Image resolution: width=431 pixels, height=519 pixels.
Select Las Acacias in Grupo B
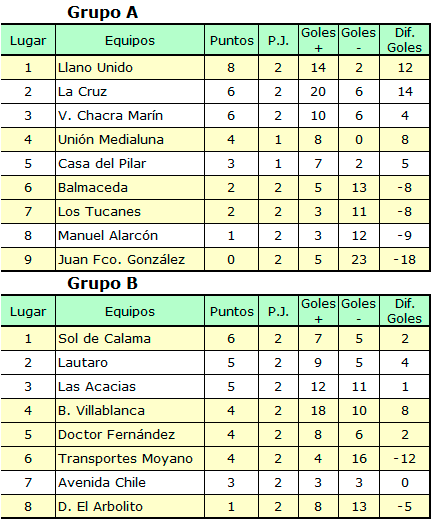coord(97,387)
